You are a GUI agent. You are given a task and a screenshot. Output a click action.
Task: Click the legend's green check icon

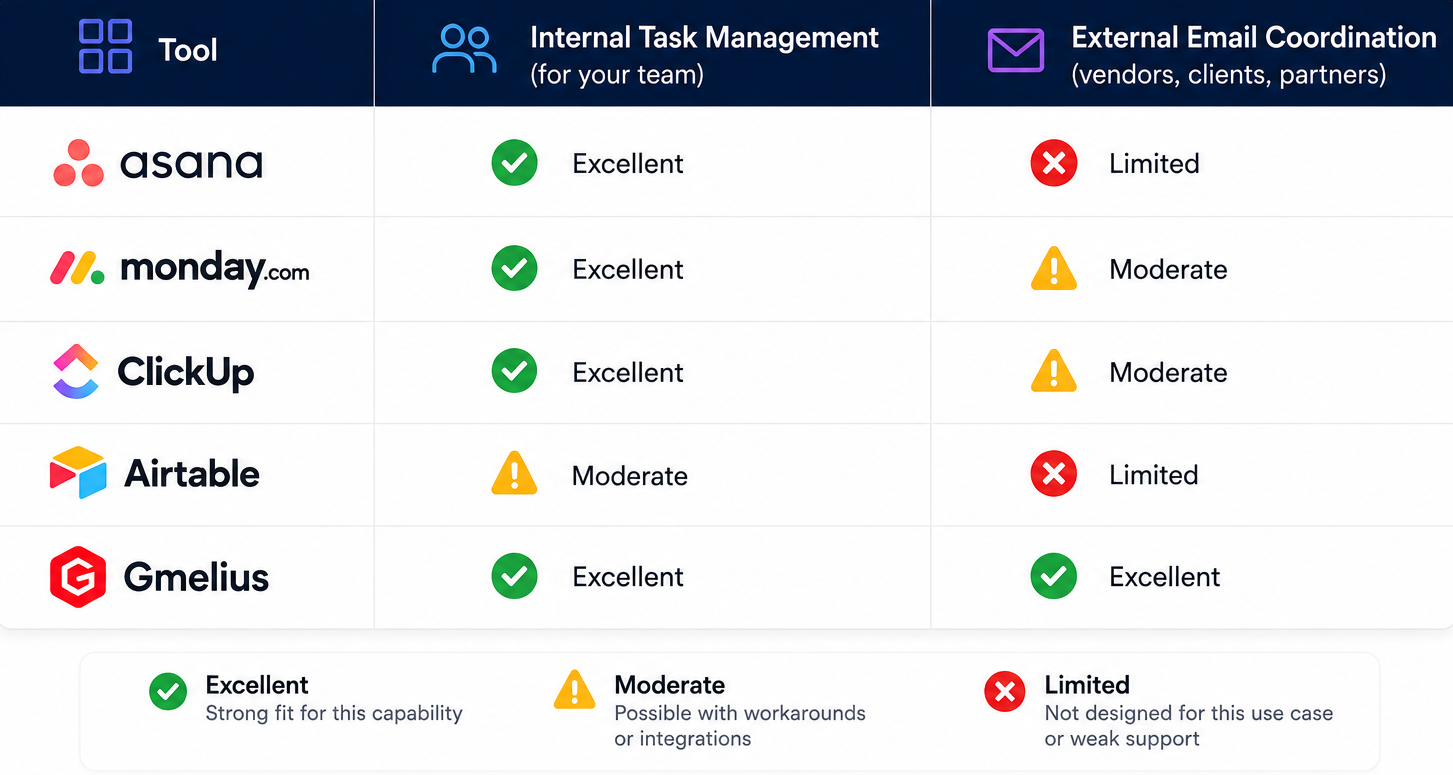168,691
